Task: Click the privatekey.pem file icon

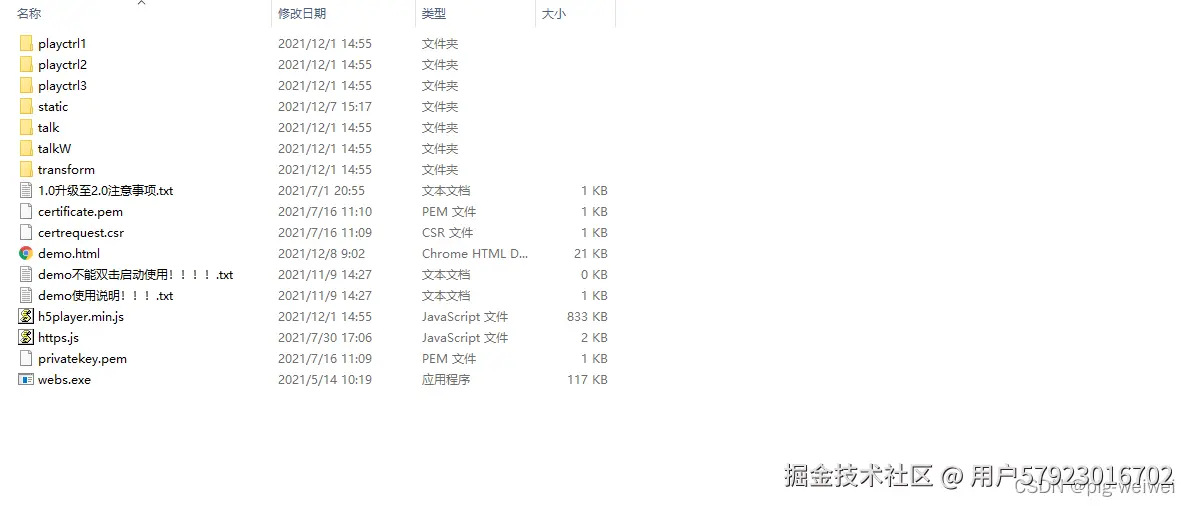Action: (26, 359)
